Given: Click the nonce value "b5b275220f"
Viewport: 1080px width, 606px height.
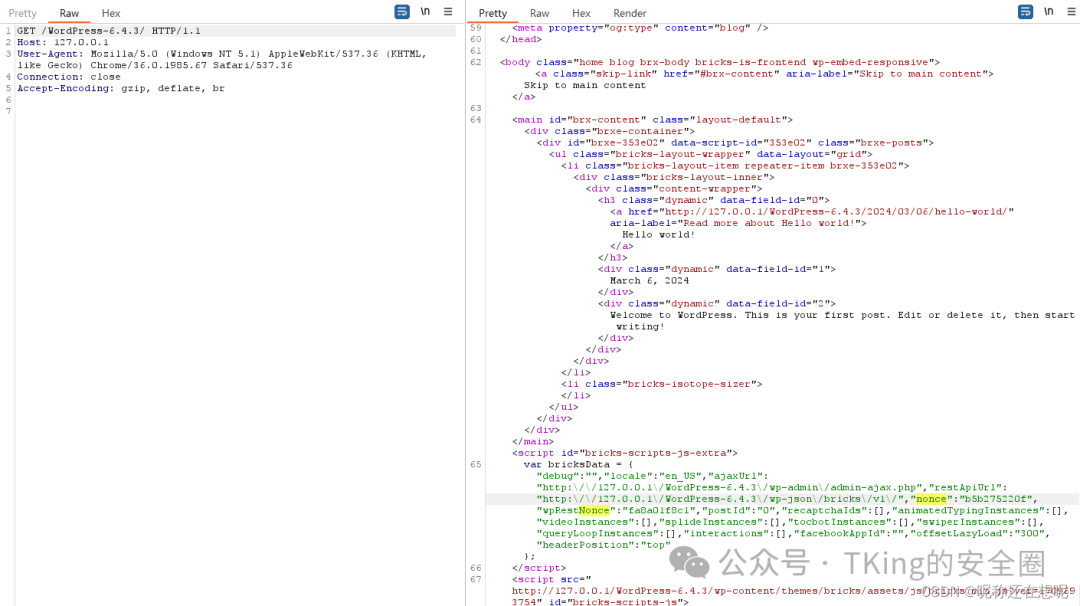Looking at the screenshot, I should 995,499.
